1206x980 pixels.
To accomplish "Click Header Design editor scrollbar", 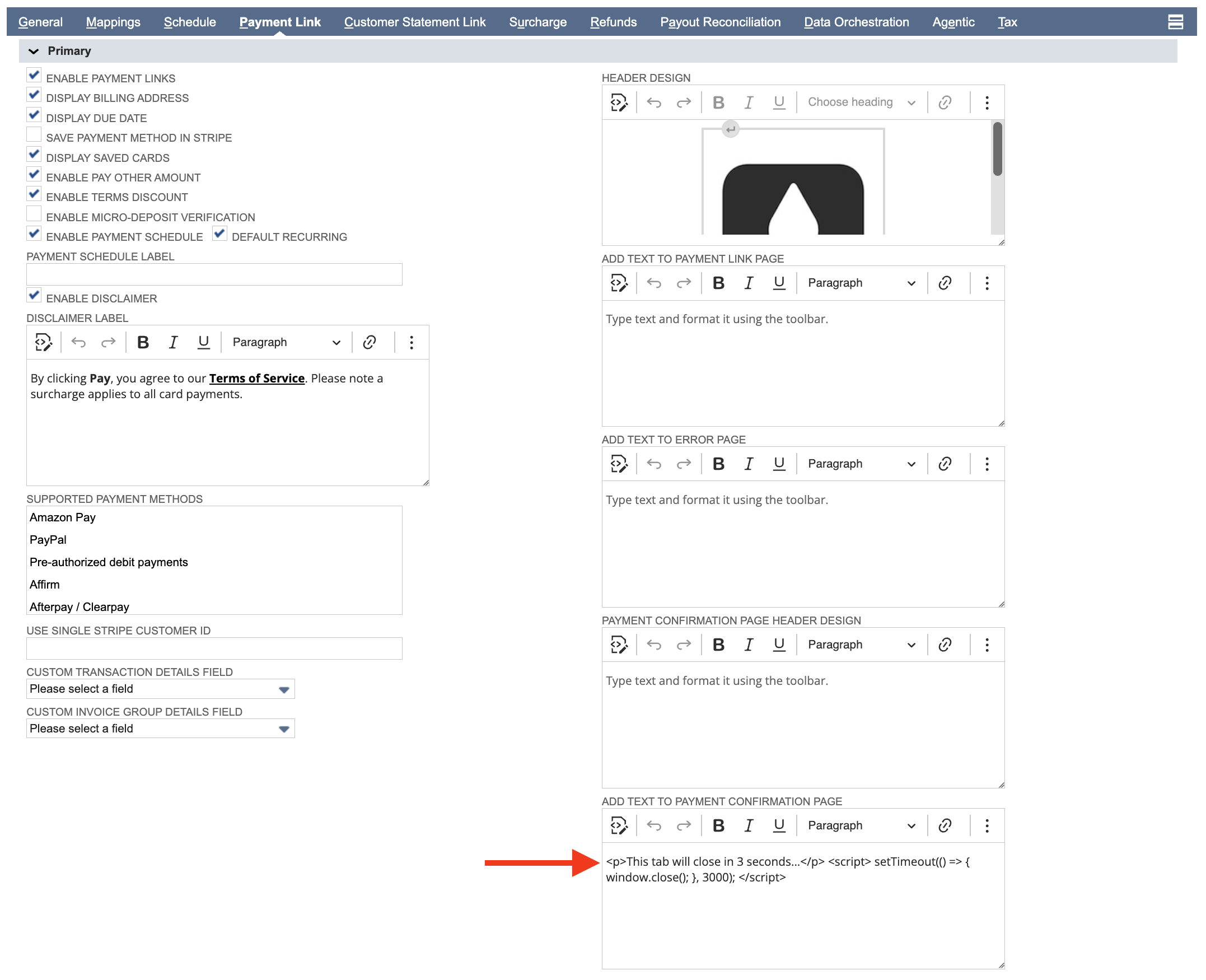I will (x=998, y=149).
